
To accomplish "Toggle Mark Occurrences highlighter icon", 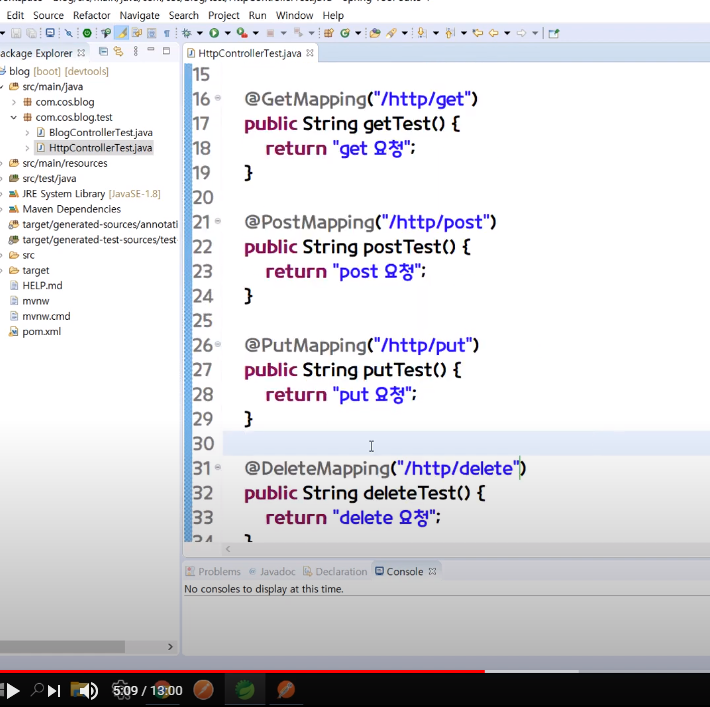I will coord(121,33).
